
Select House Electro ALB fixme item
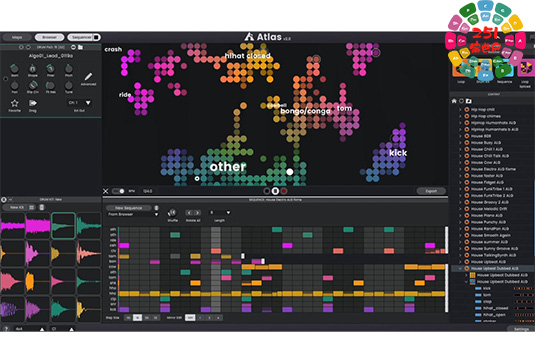point(493,169)
